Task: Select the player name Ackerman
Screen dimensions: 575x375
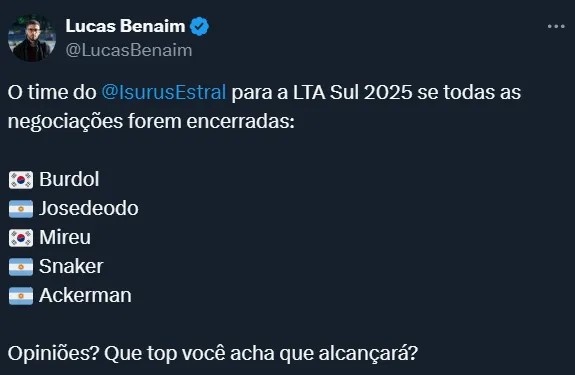Action: click(x=85, y=295)
